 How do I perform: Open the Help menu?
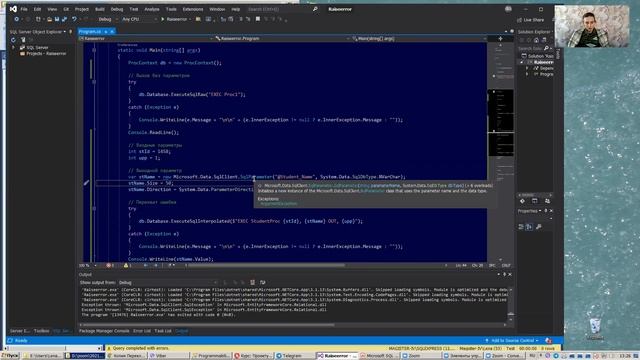click(x=236, y=9)
